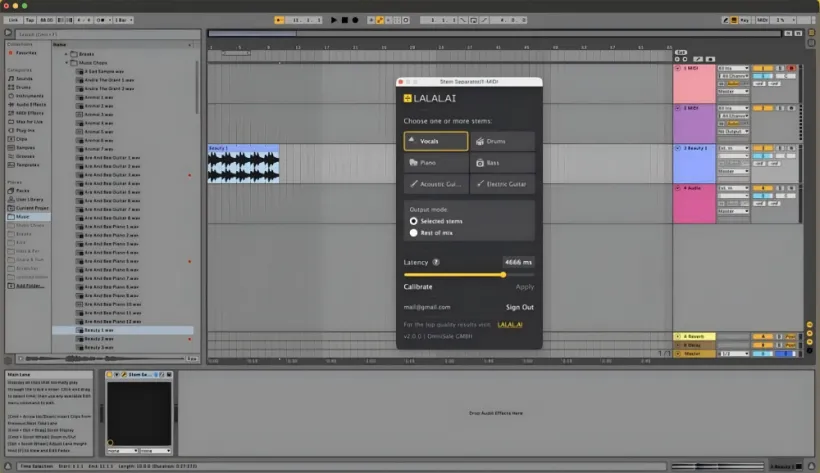
Task: Collapse the Music Chops folder
Action: [x=66, y=63]
